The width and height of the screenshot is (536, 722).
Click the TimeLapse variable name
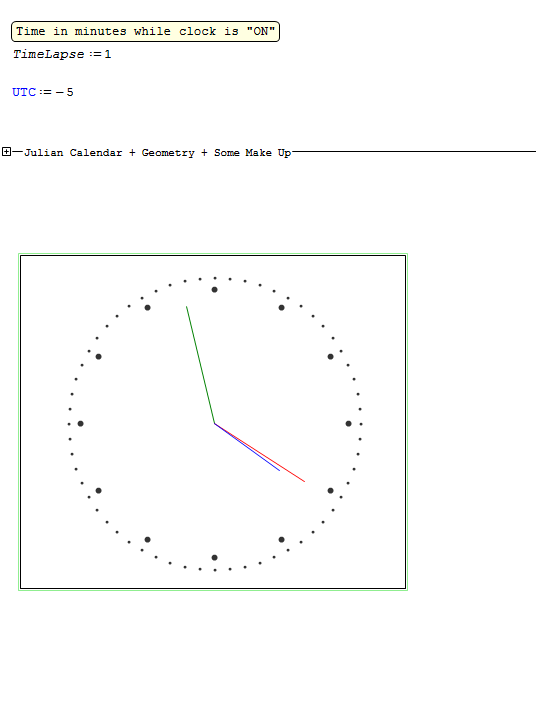(48, 54)
